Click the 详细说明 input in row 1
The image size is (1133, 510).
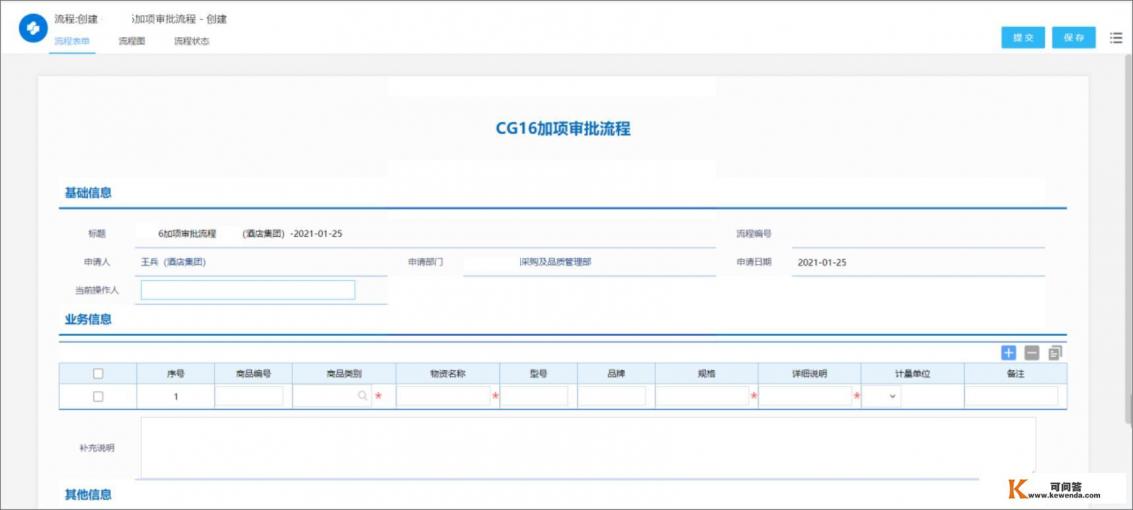tap(806, 396)
